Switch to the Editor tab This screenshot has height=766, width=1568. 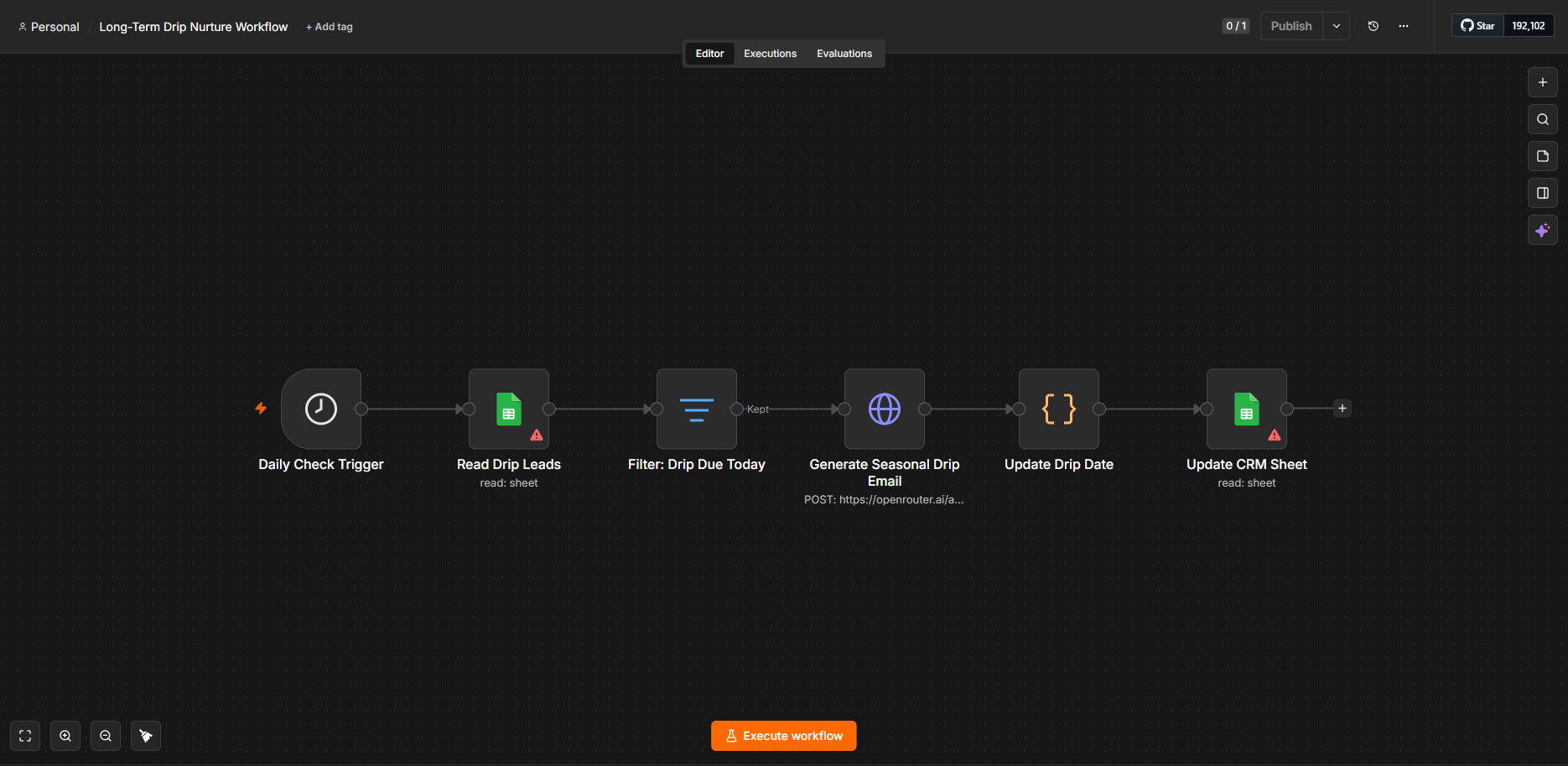pyautogui.click(x=709, y=54)
